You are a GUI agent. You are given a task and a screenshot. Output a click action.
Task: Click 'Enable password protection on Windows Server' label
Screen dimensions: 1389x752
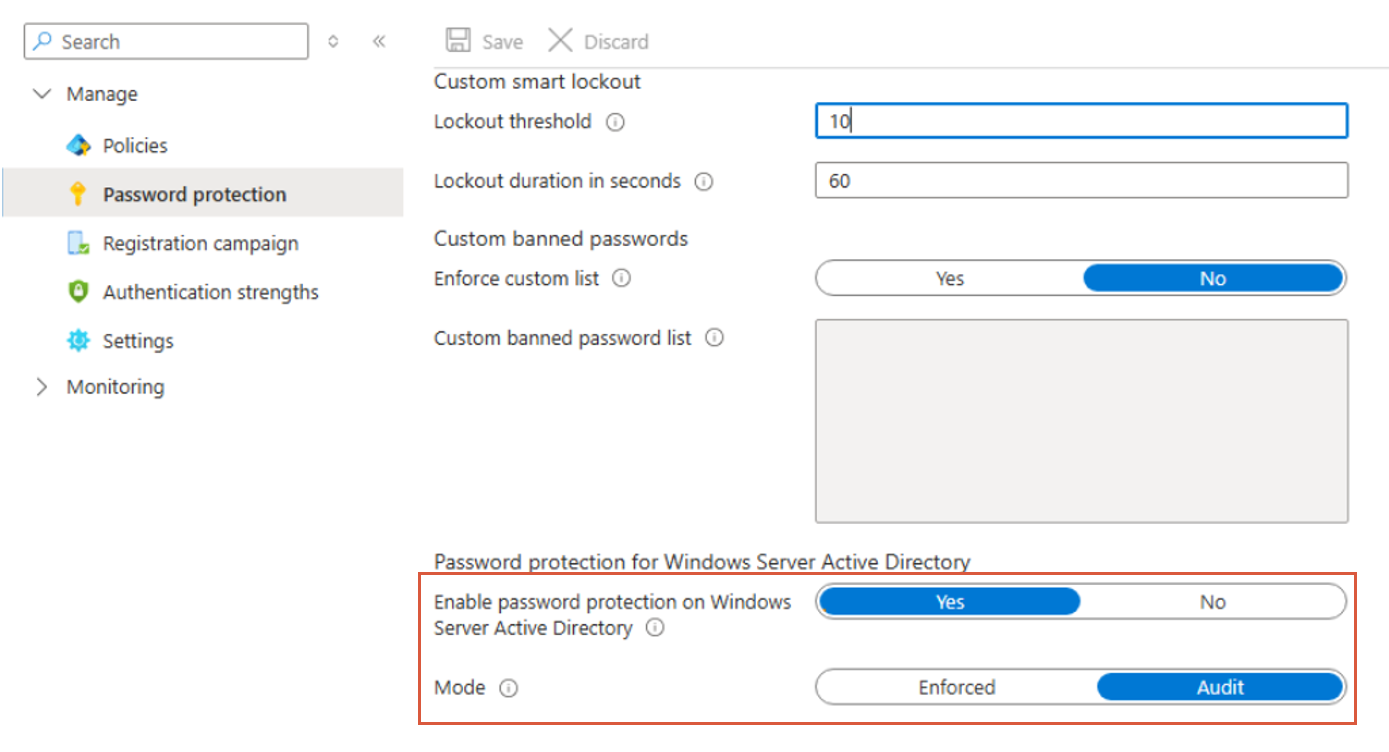(612, 615)
